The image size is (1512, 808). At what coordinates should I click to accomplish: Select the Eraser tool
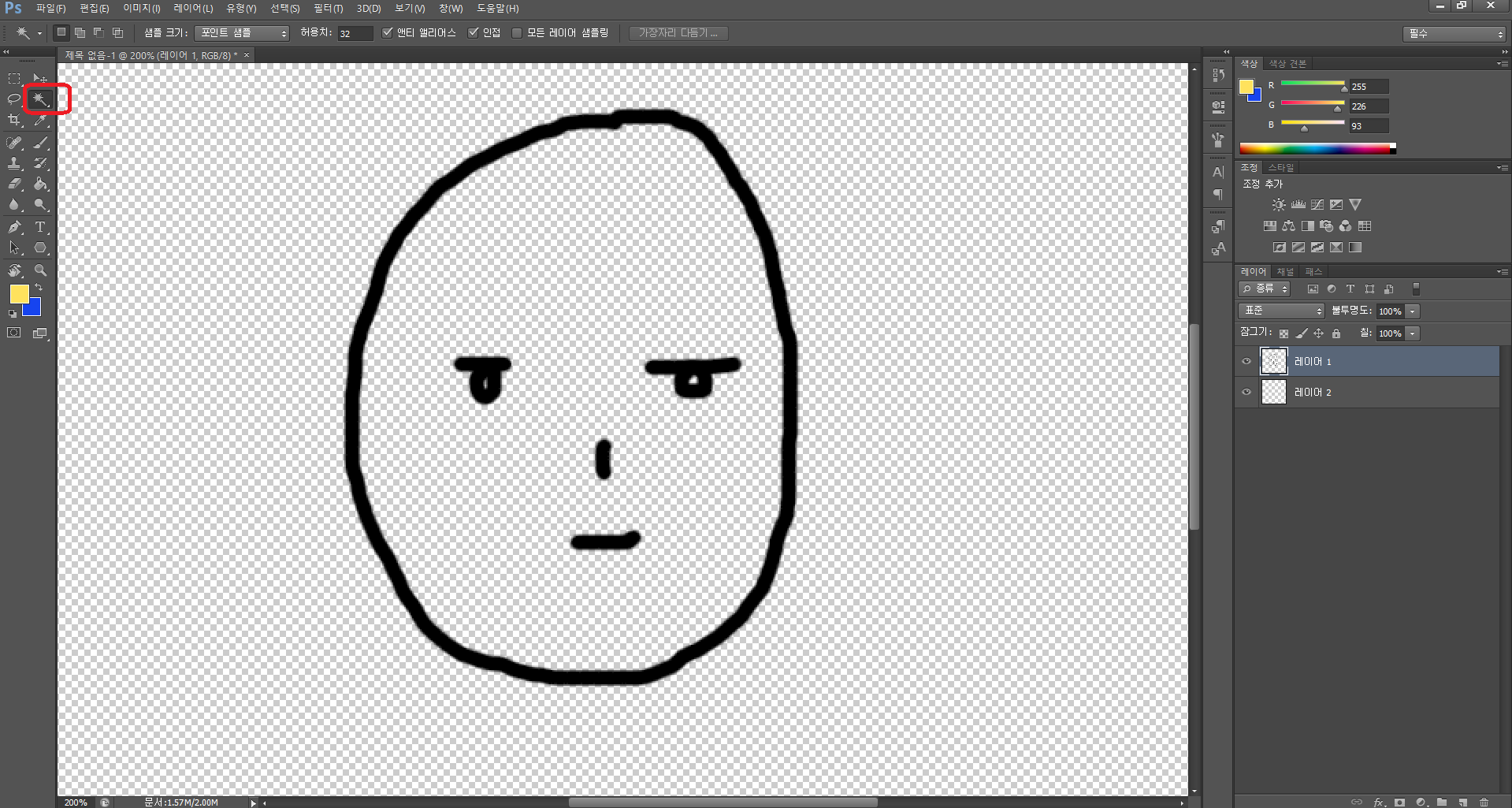[x=14, y=184]
